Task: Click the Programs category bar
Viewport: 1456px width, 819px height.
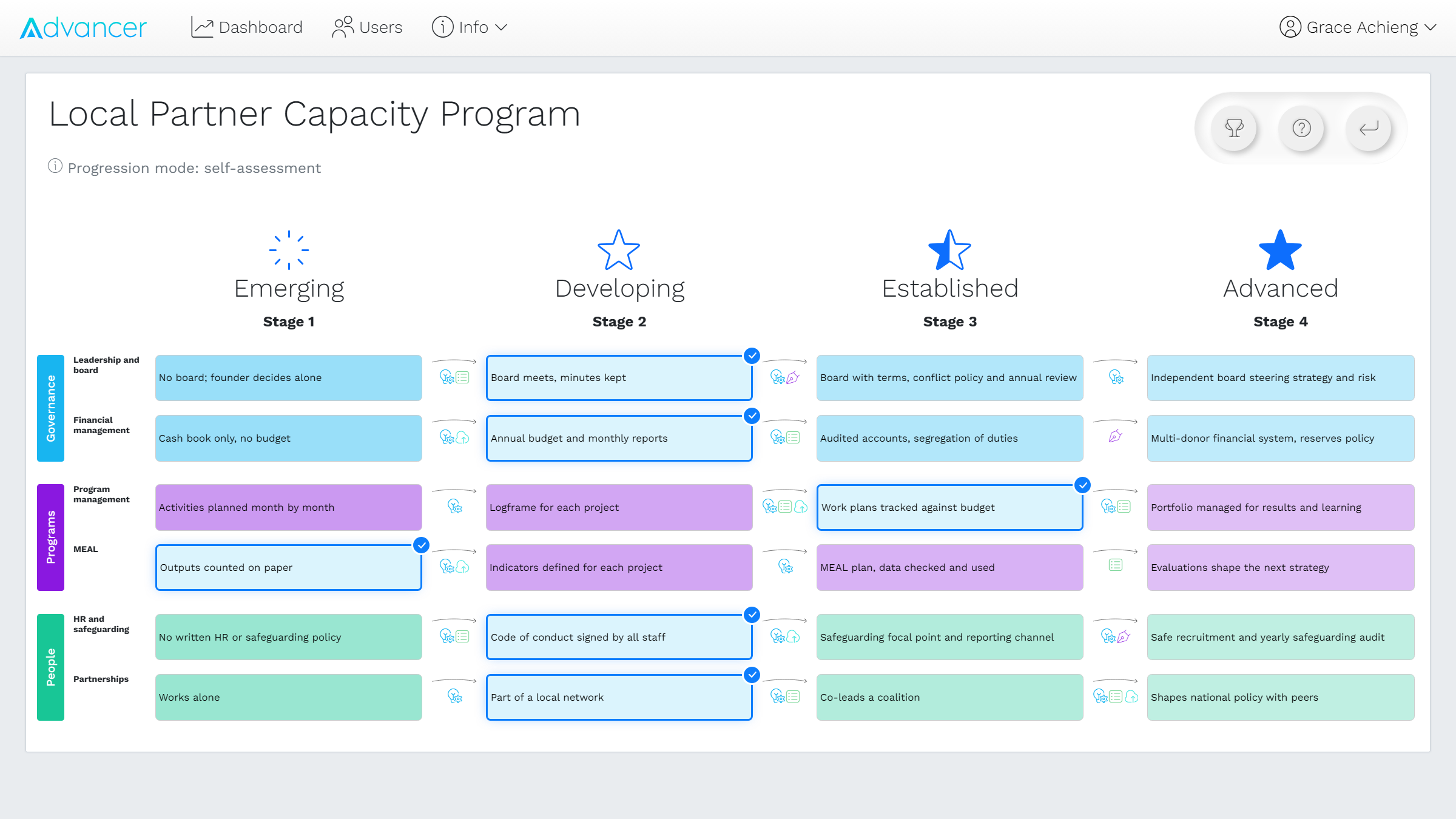Action: pyautogui.click(x=50, y=537)
